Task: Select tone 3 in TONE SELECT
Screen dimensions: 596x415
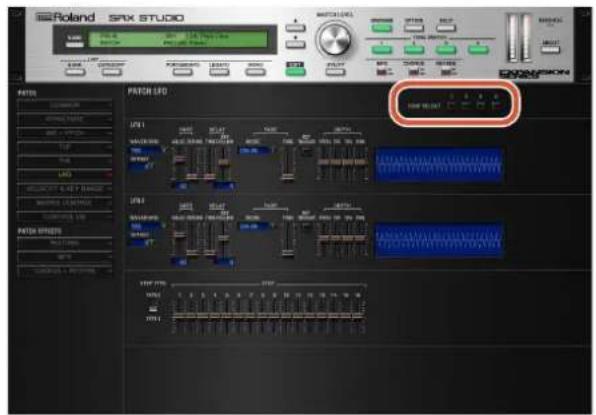Action: 481,105
